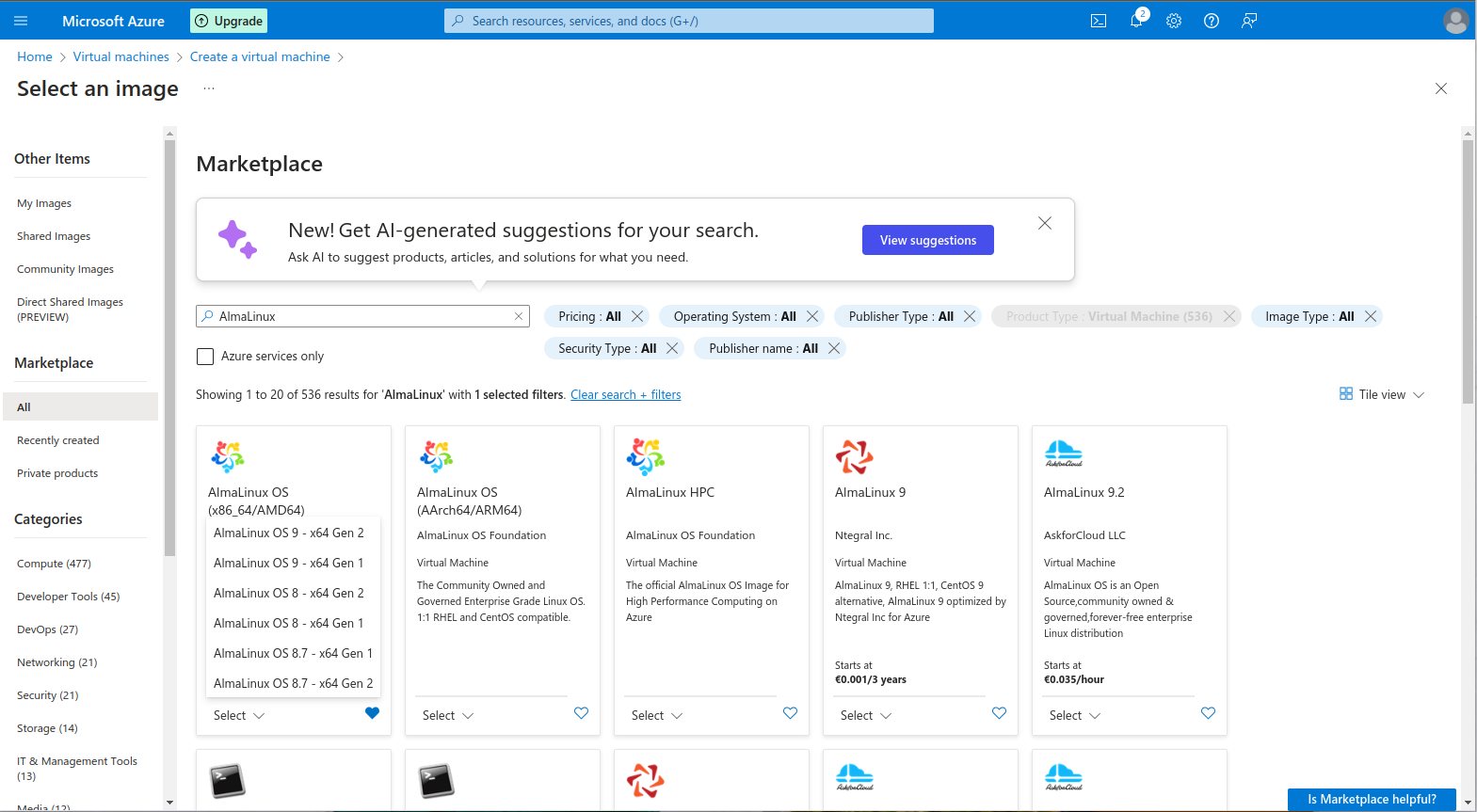Filter by Networking (21) category

pos(57,662)
